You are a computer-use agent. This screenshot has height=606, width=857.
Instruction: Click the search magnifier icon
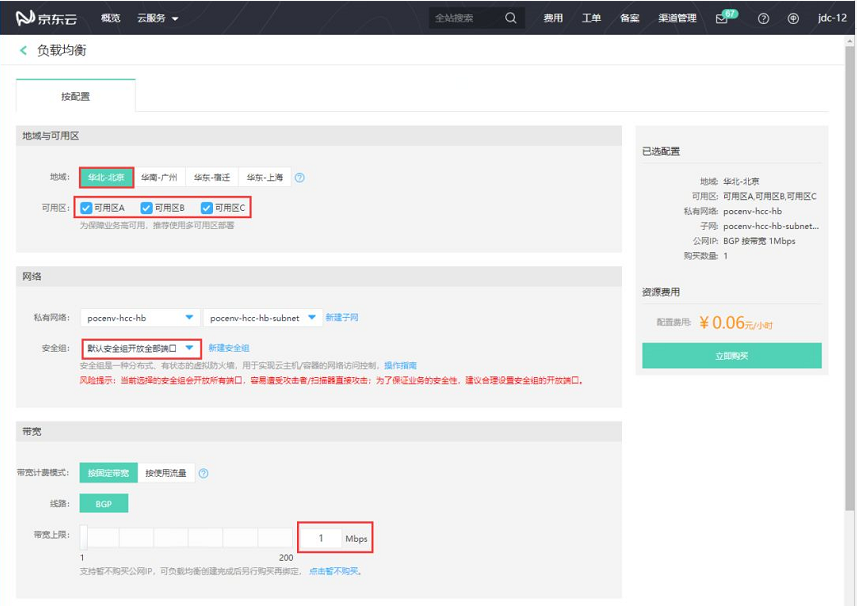coord(510,18)
